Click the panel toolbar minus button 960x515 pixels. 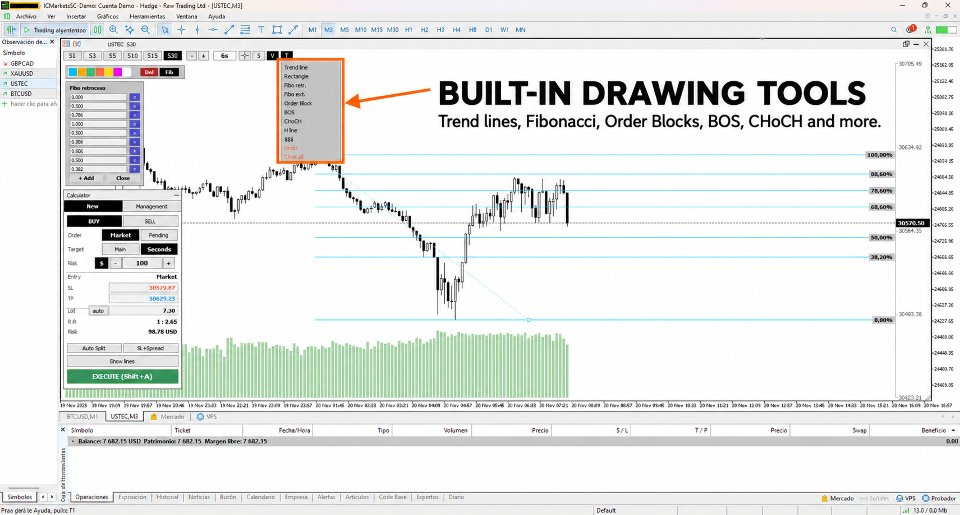(x=191, y=56)
